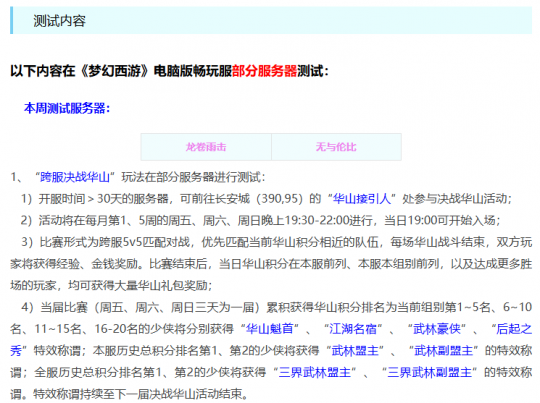Click the 华山魁首 title link
The width and height of the screenshot is (540, 403).
tap(269, 329)
